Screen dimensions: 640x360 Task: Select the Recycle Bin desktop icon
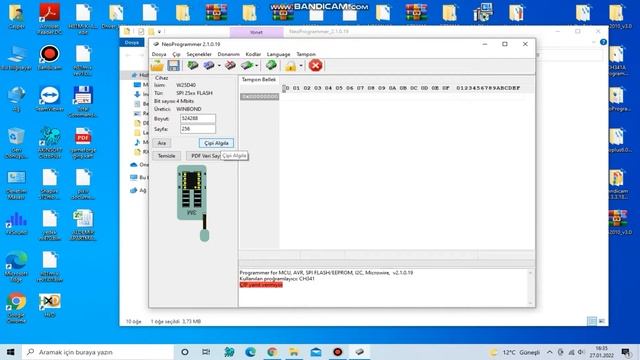[x=16, y=143]
